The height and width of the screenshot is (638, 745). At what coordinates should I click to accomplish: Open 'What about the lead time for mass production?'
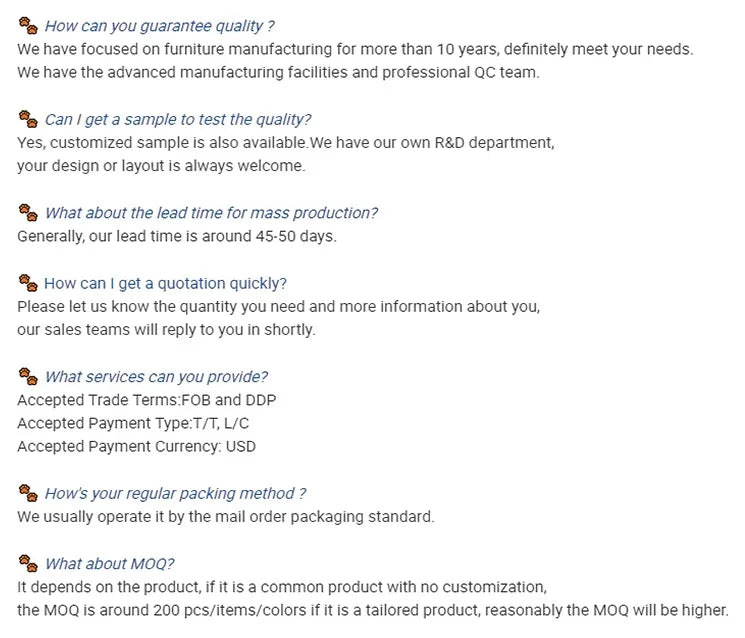[211, 213]
